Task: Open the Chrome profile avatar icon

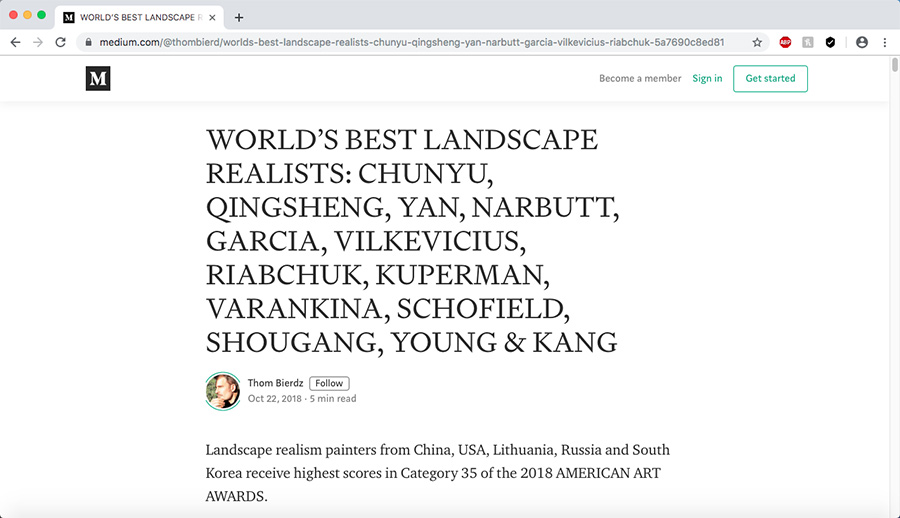Action: click(862, 42)
